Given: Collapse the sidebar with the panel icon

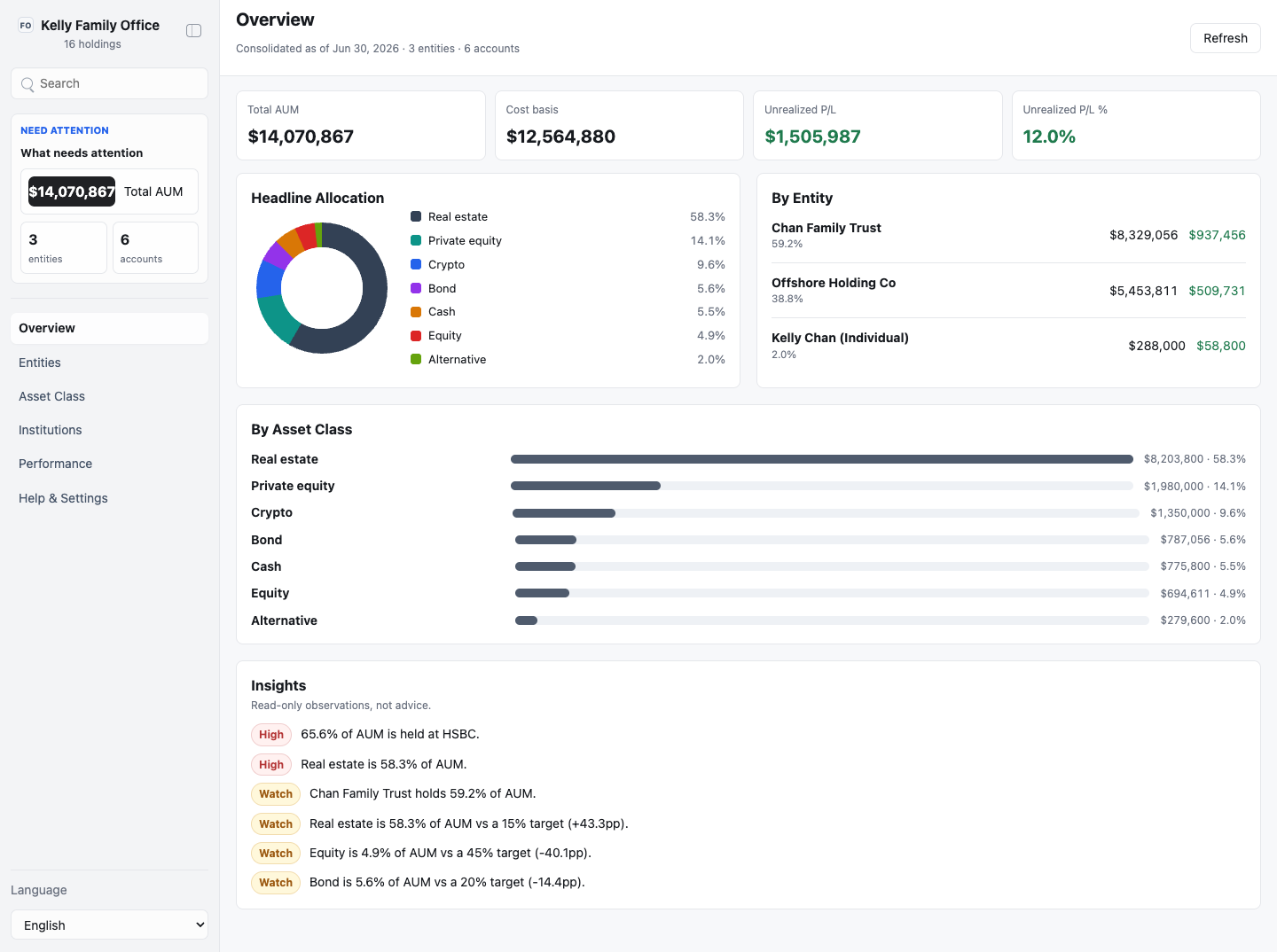Looking at the screenshot, I should click(x=193, y=31).
